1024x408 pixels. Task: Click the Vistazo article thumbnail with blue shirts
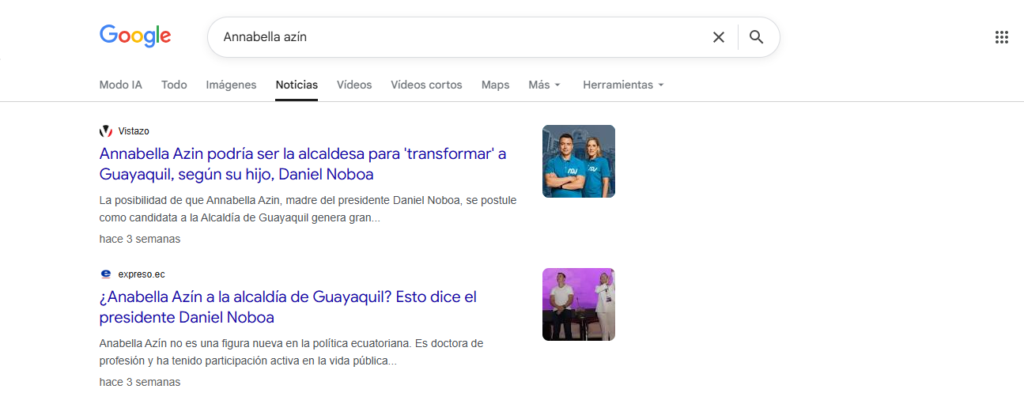pos(578,161)
